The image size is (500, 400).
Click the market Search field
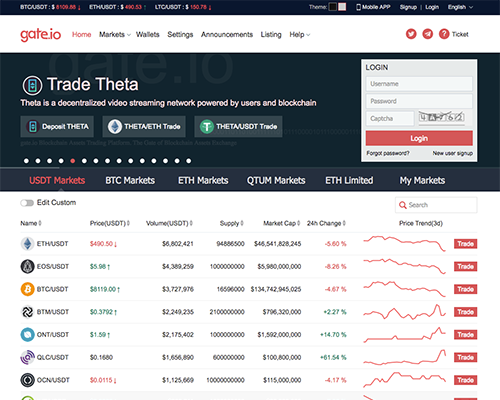pyautogui.click(x=436, y=205)
